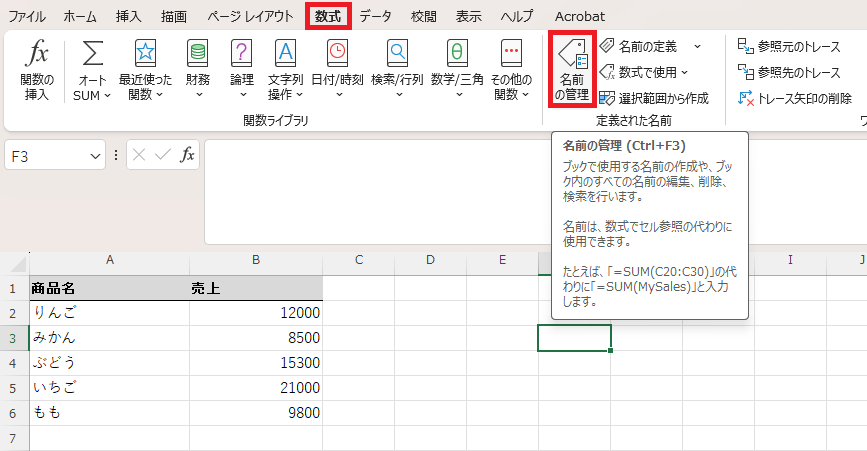Screen dimensions: 867x451
Task: Select cell containing りんご
Action: coord(109,313)
